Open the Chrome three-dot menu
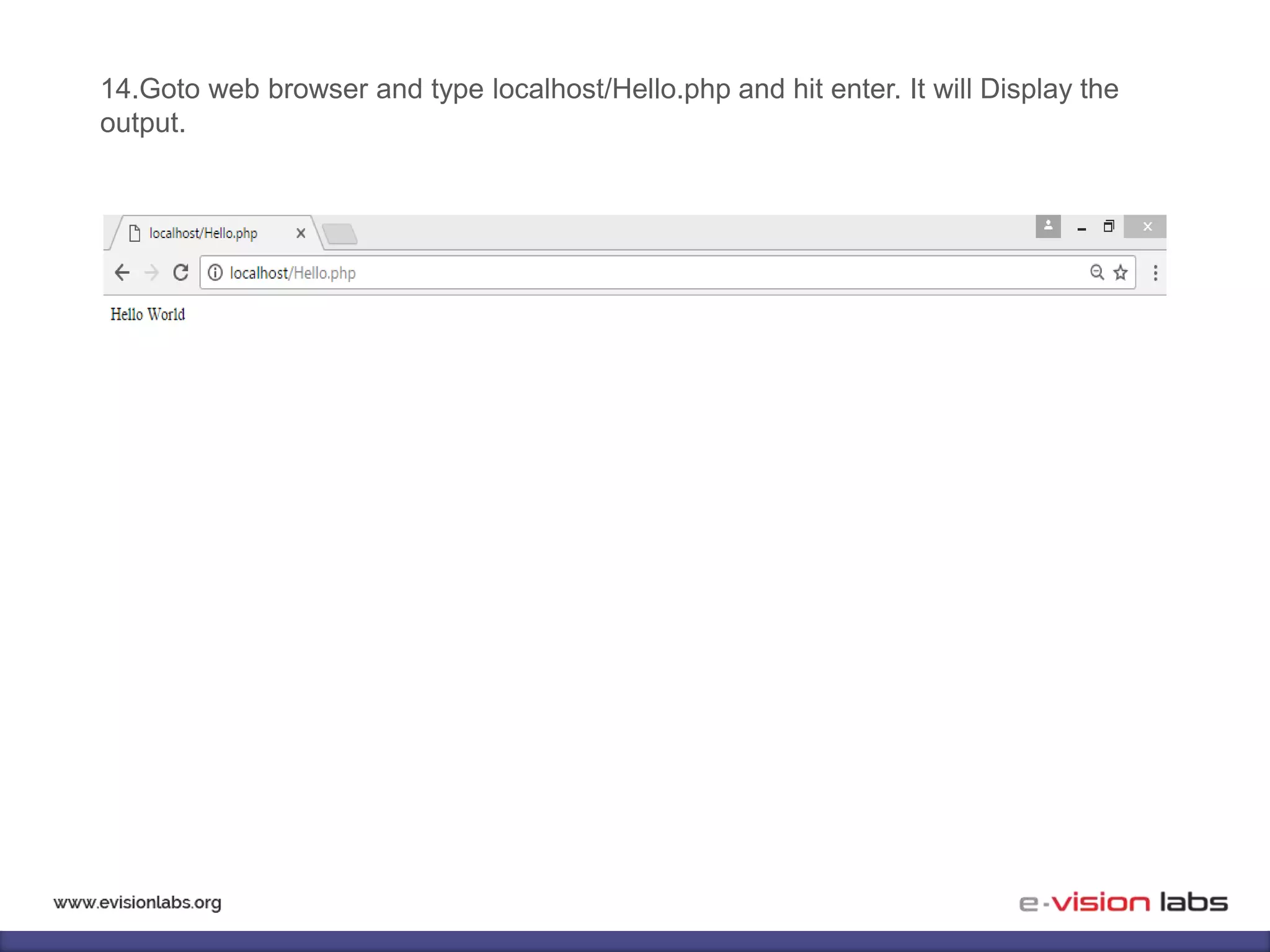The width and height of the screenshot is (1270, 952). pos(1155,273)
